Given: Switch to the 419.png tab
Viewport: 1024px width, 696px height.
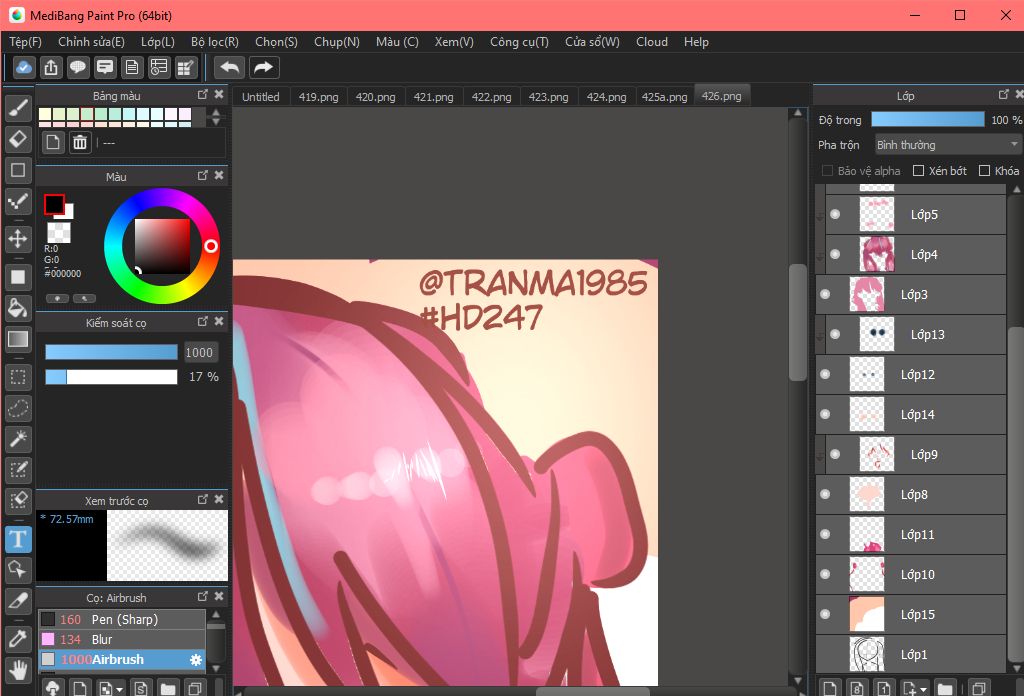Looking at the screenshot, I should [319, 97].
